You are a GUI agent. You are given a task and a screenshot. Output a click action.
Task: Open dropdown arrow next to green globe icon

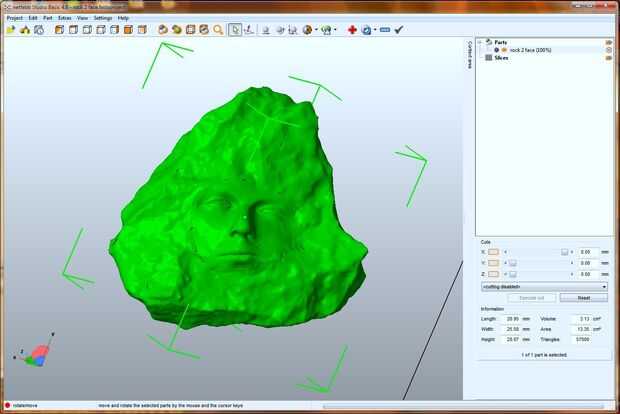pyautogui.click(x=335, y=30)
